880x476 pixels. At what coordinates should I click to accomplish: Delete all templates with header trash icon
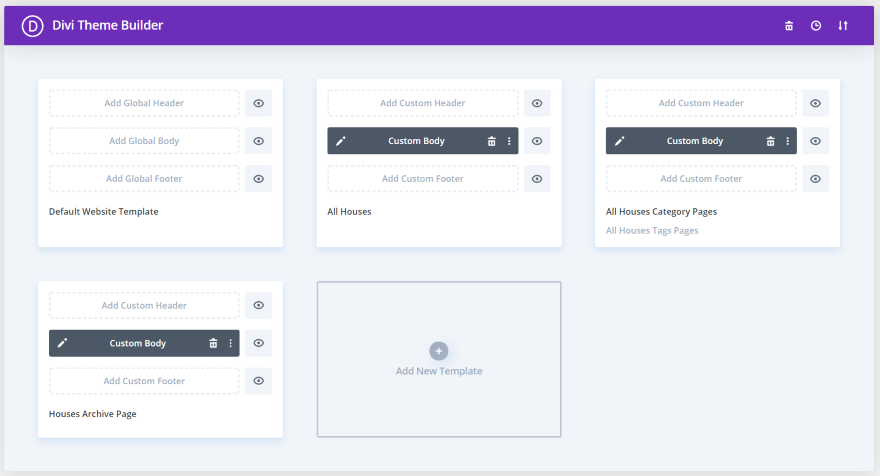point(789,26)
